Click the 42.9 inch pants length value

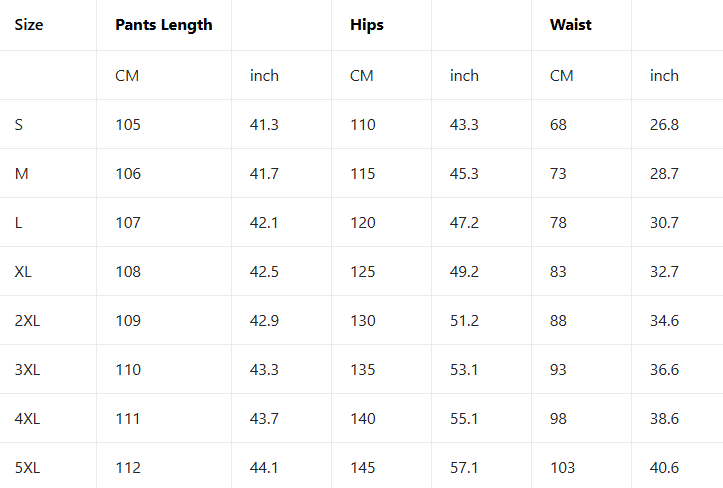tap(264, 321)
